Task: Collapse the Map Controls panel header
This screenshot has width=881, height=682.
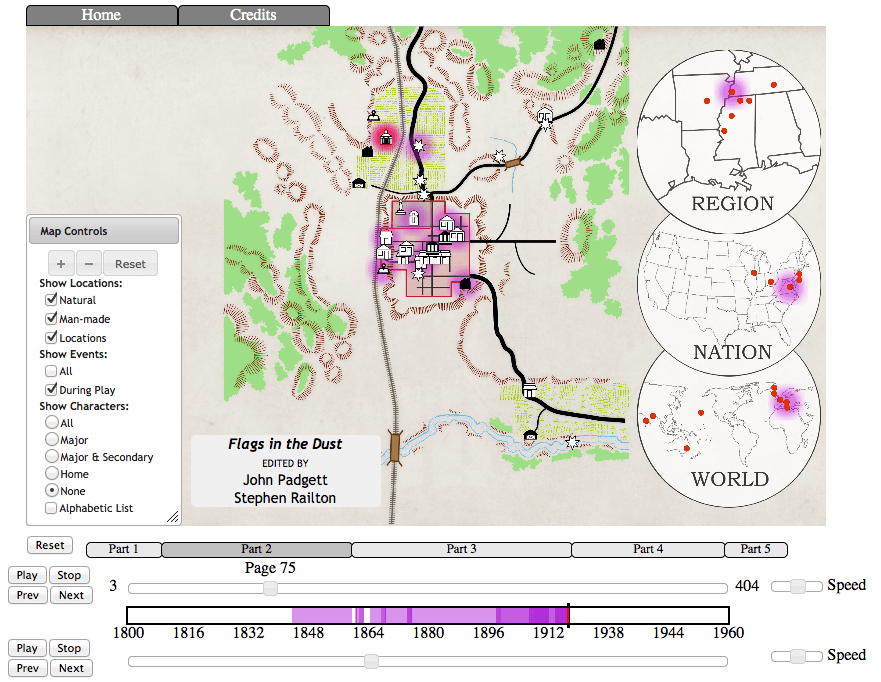Action: [104, 231]
